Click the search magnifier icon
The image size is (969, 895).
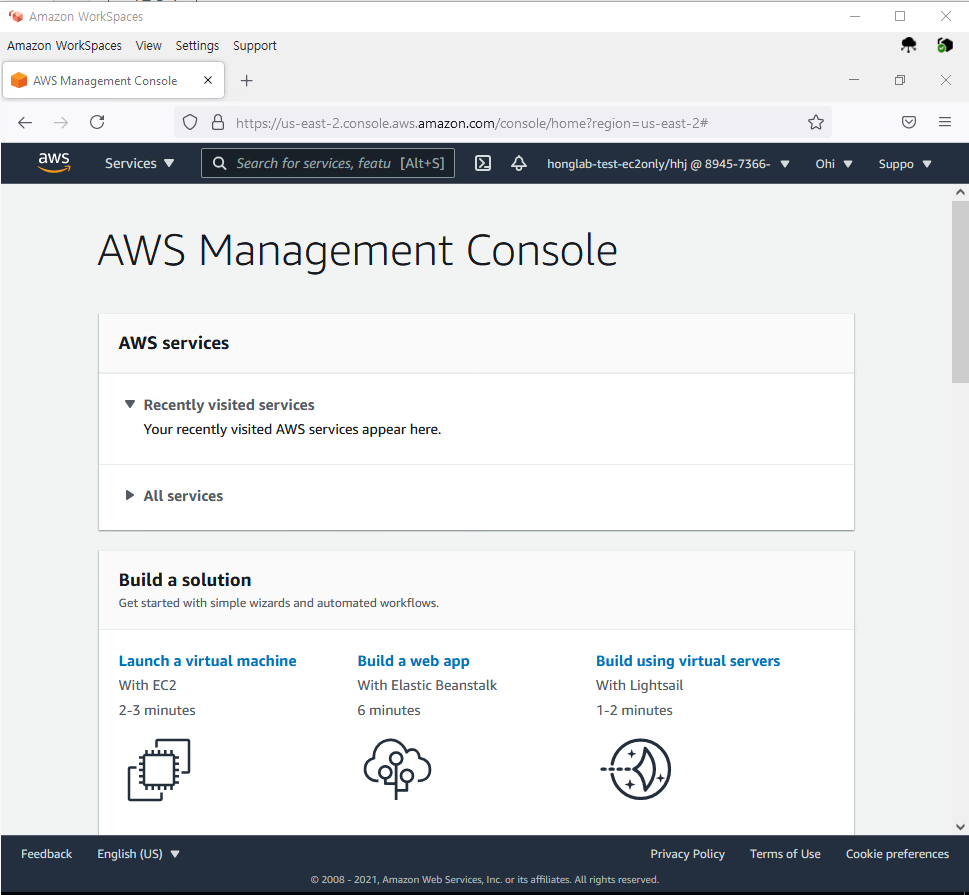click(219, 163)
